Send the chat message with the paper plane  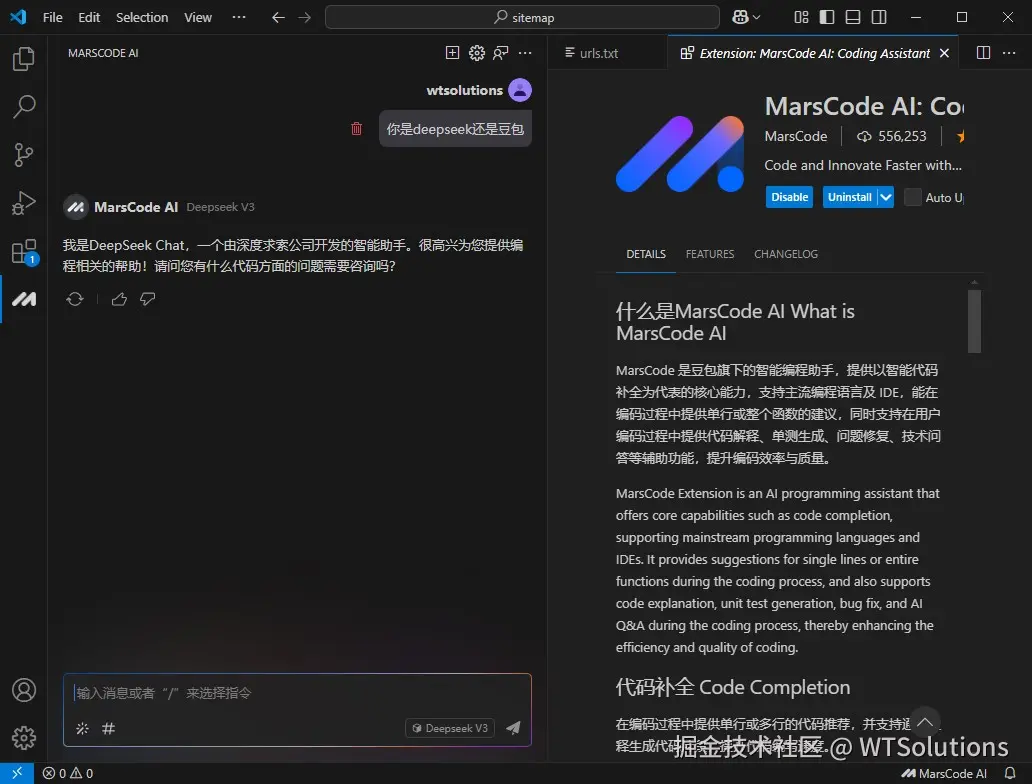point(513,727)
